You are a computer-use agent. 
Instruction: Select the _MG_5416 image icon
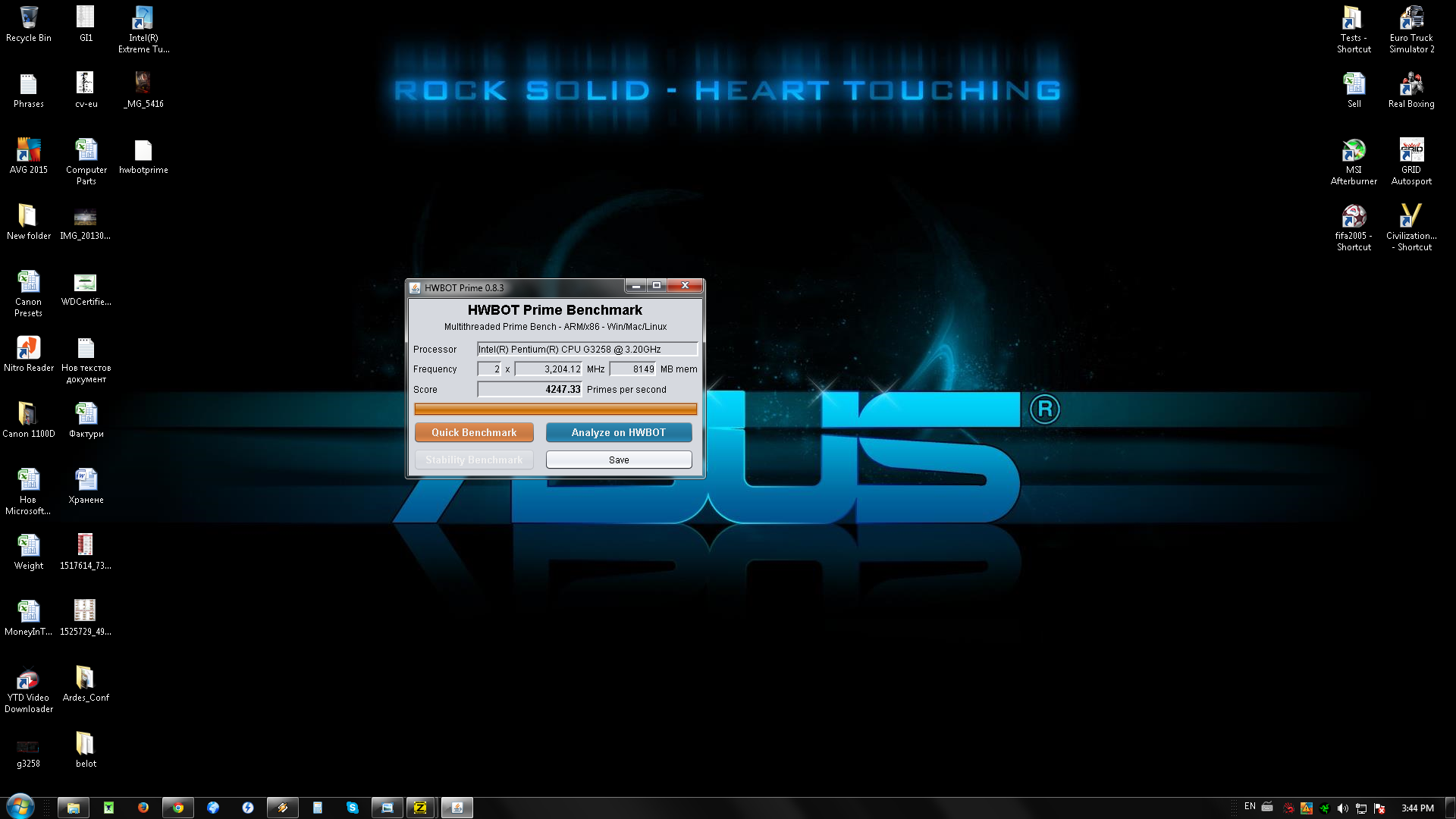pyautogui.click(x=143, y=90)
